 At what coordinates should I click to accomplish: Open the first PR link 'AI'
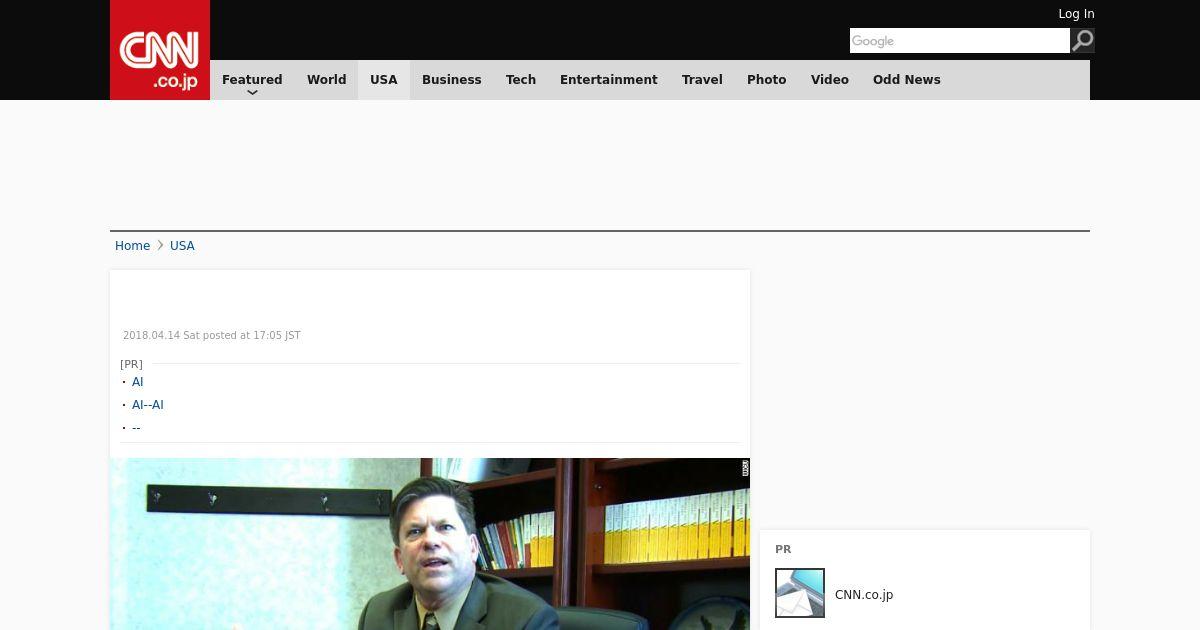137,382
